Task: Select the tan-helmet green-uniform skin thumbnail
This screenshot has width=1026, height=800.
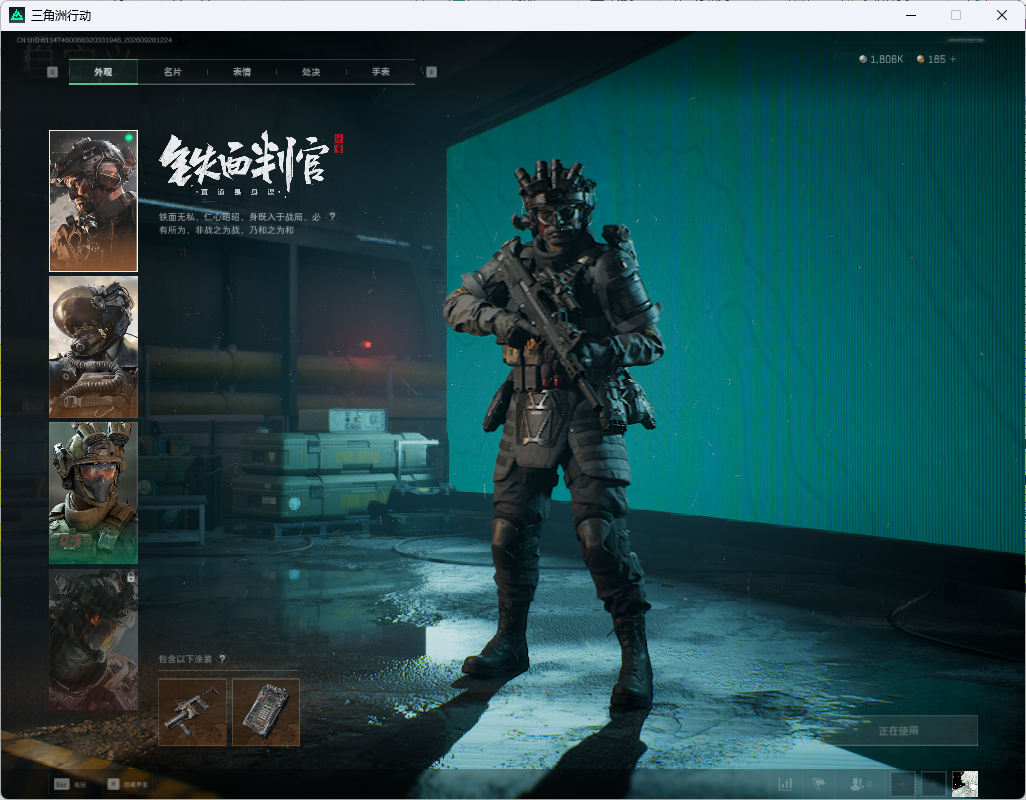Action: click(x=94, y=493)
